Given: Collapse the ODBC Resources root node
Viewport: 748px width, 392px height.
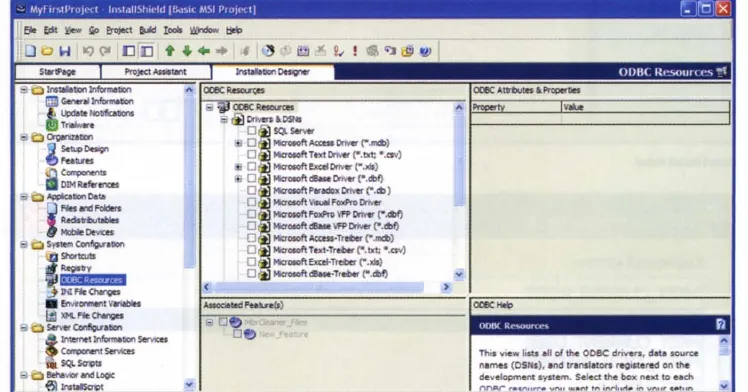Looking at the screenshot, I should (x=209, y=107).
